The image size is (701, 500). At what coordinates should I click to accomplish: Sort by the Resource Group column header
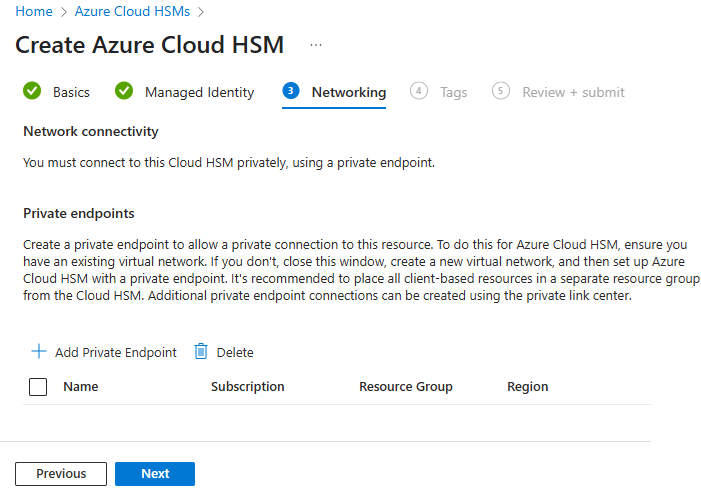coord(406,387)
